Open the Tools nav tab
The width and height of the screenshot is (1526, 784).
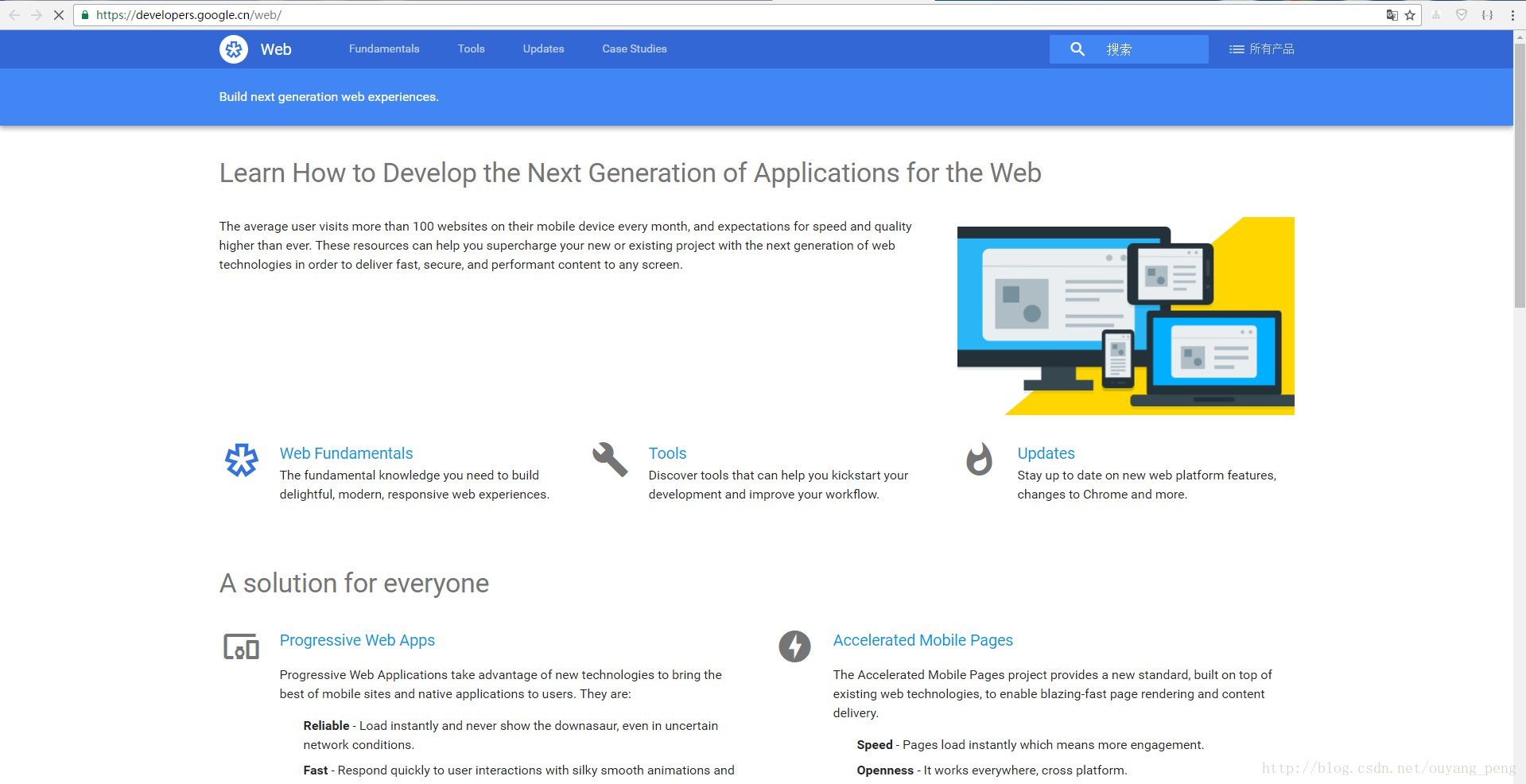(x=472, y=49)
